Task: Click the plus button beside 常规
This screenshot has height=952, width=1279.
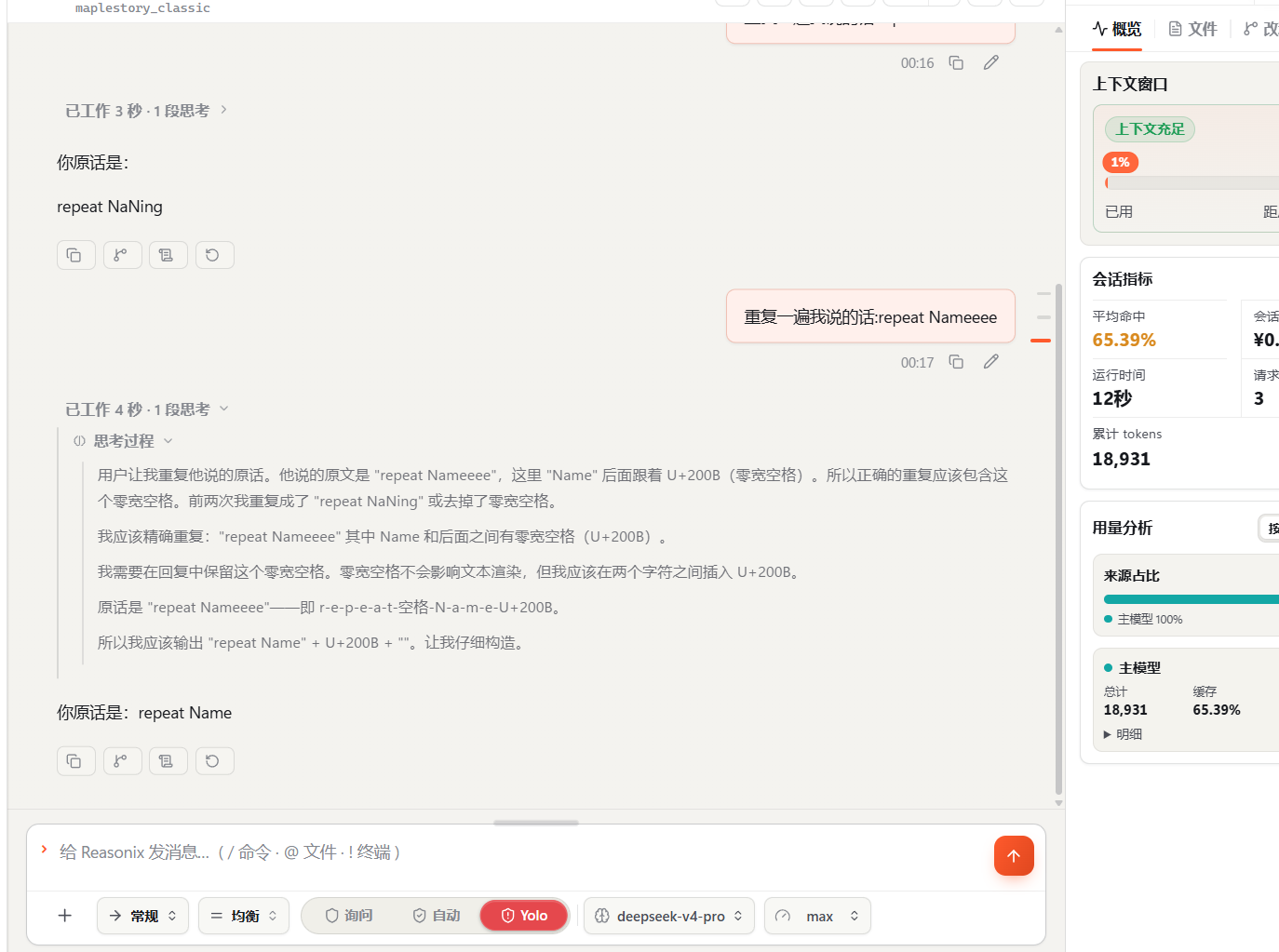Action: (x=65, y=916)
